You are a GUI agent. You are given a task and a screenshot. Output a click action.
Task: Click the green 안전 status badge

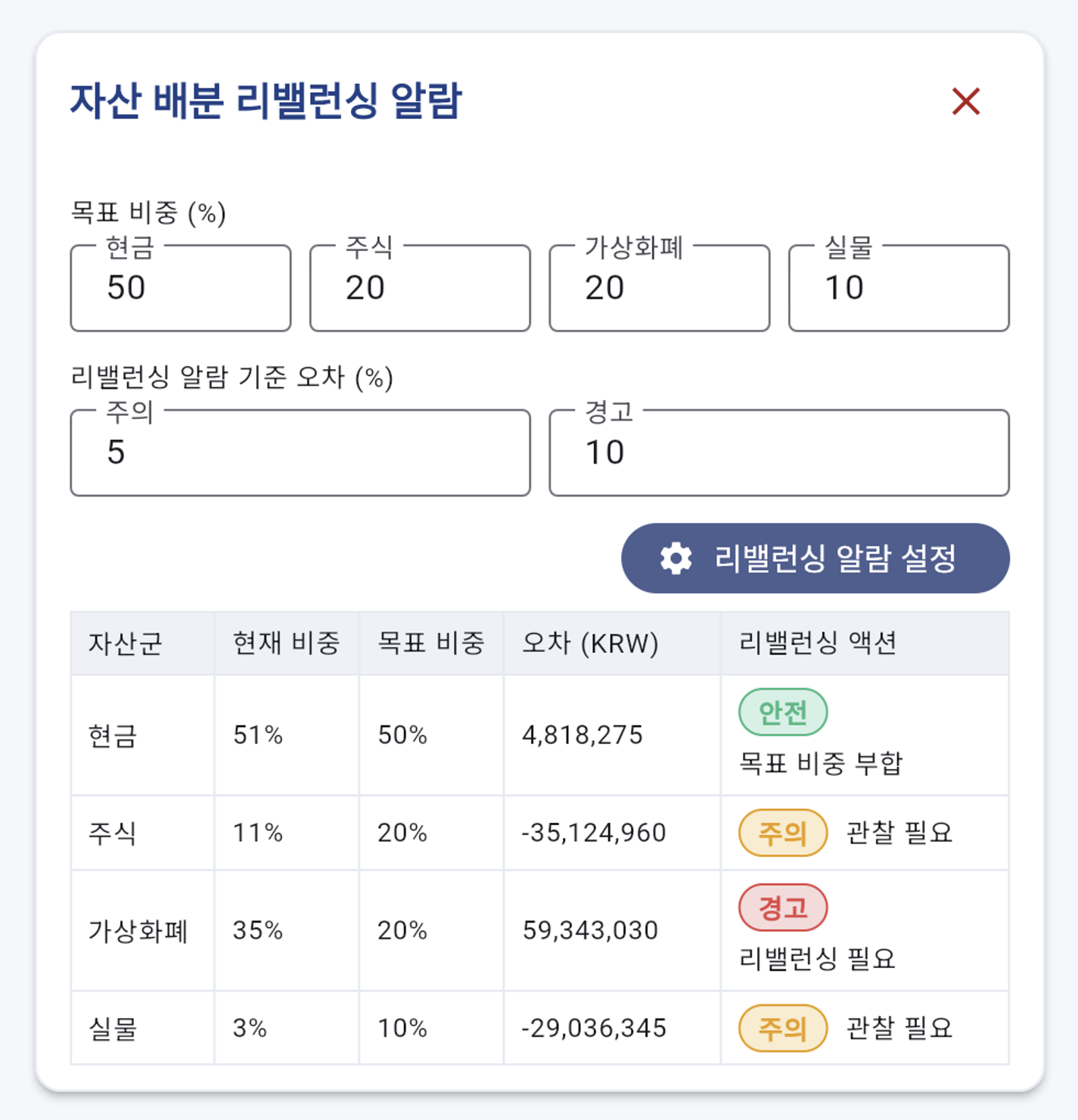click(x=782, y=712)
